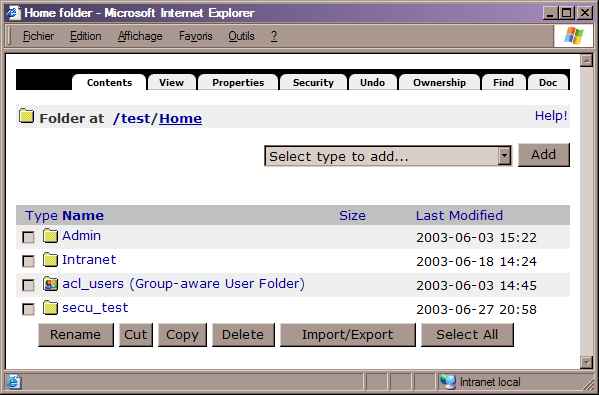Switch to the Properties tab
Screen dimensions: 599x395
pyautogui.click(x=238, y=83)
